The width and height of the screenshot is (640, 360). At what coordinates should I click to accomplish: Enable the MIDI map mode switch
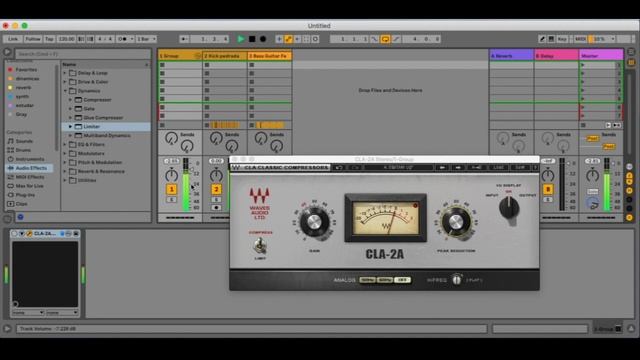(x=580, y=39)
